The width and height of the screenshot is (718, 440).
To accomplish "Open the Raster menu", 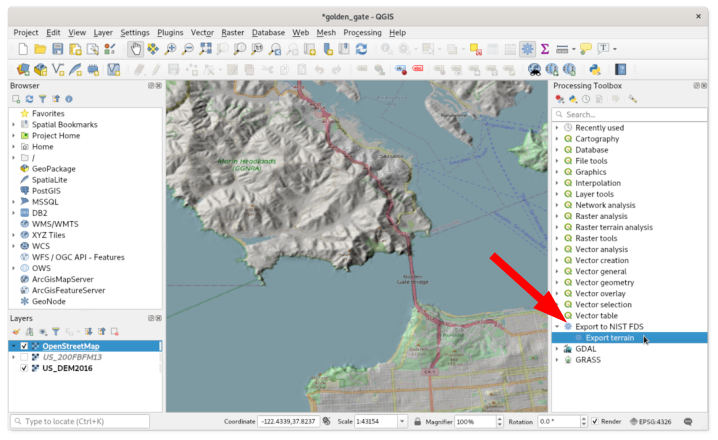I will tap(233, 33).
